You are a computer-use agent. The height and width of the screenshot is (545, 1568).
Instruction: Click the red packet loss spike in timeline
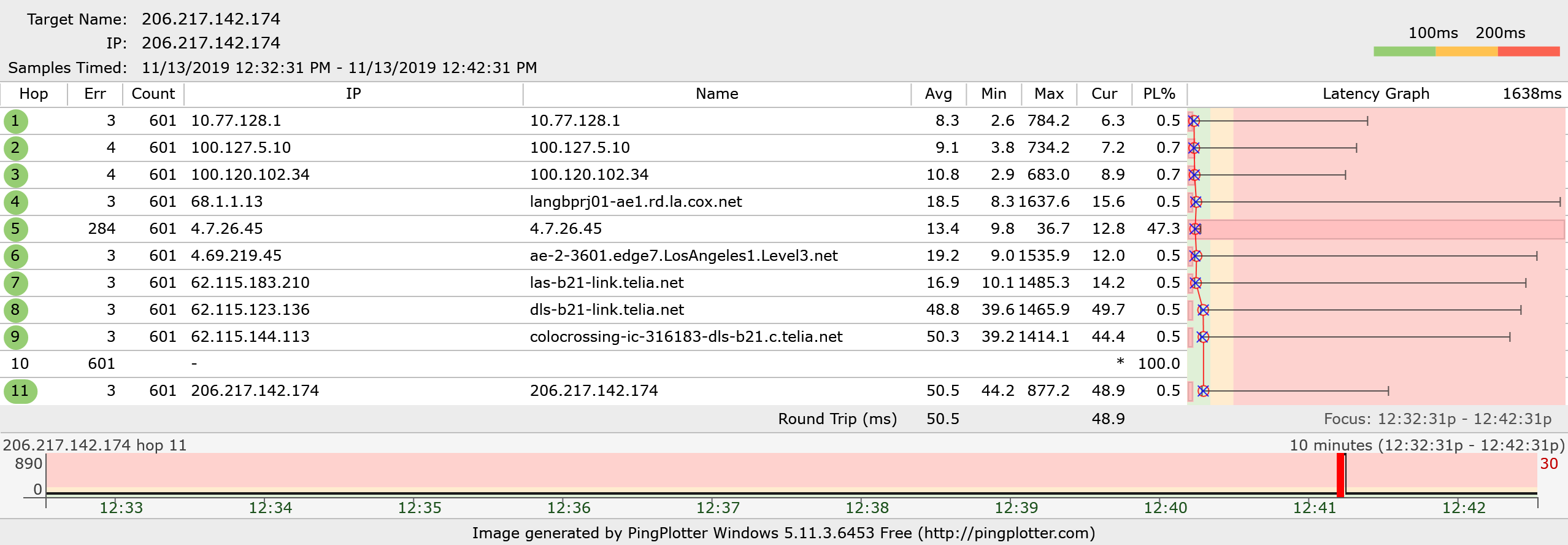pos(1340,475)
